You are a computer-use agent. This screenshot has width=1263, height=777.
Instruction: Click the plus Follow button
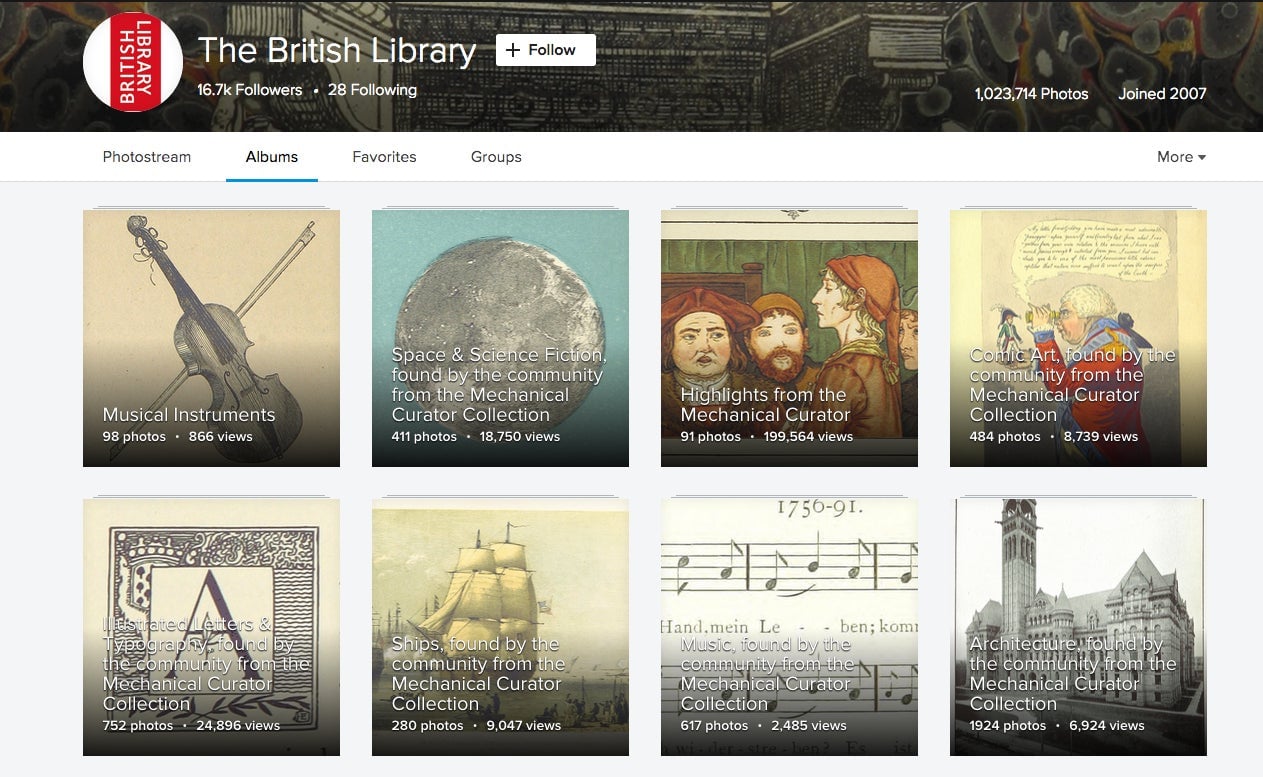point(546,50)
